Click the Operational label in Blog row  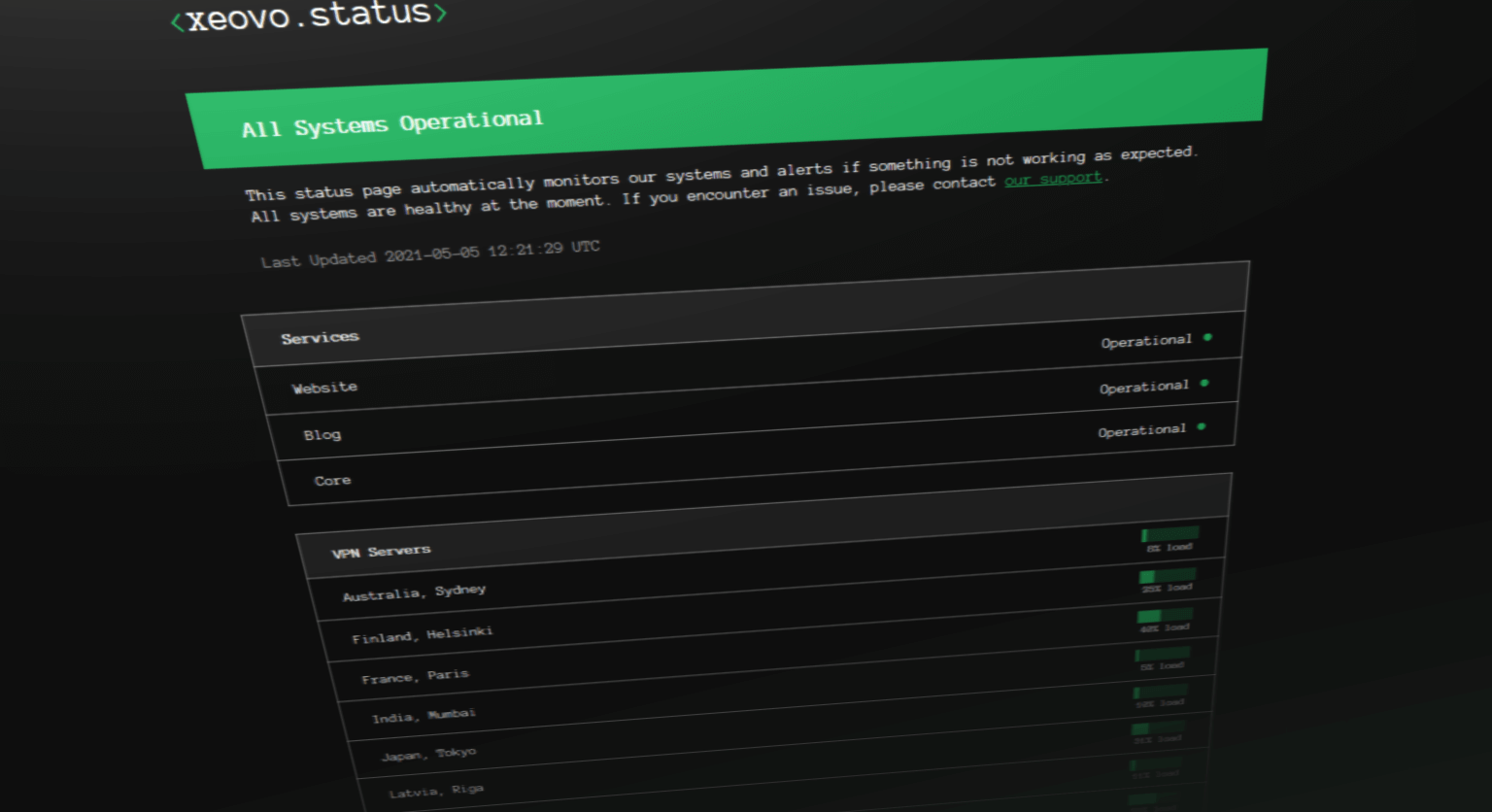(x=1144, y=387)
